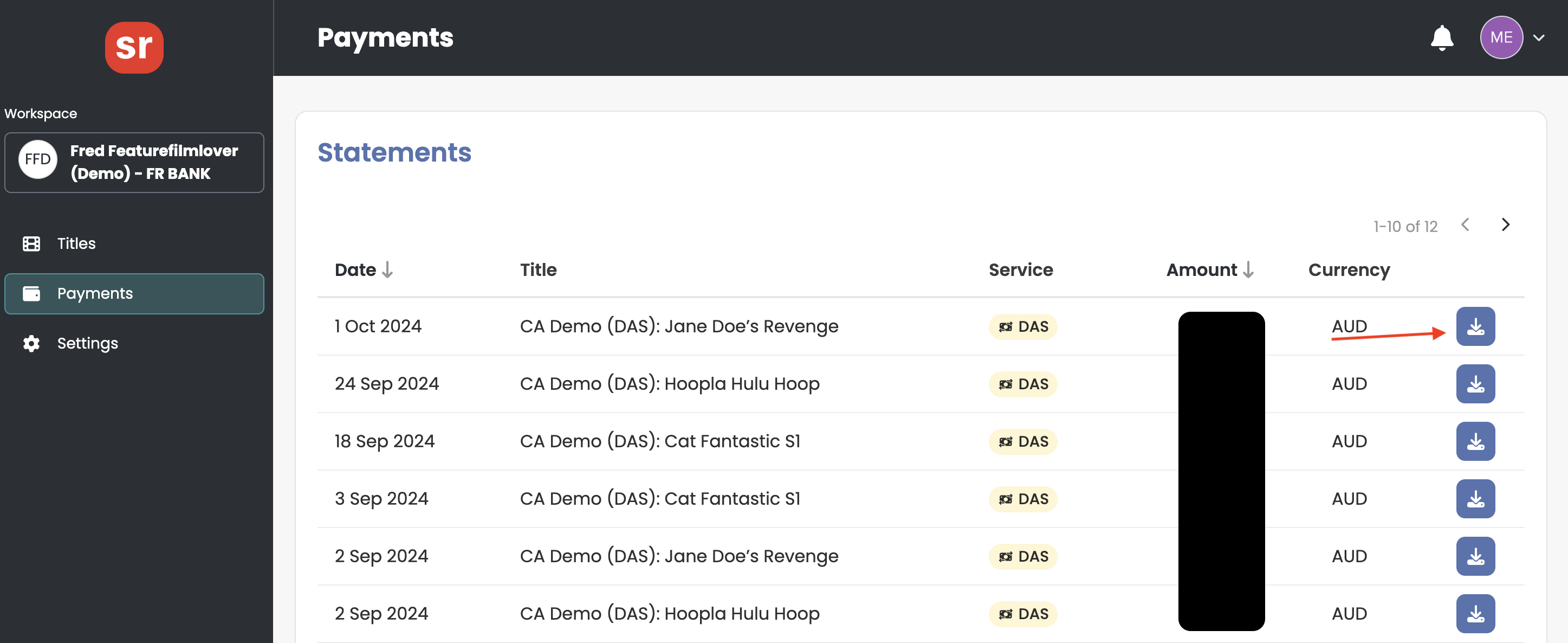Open the Fred Featurefilmlover workspace selector

[x=134, y=163]
